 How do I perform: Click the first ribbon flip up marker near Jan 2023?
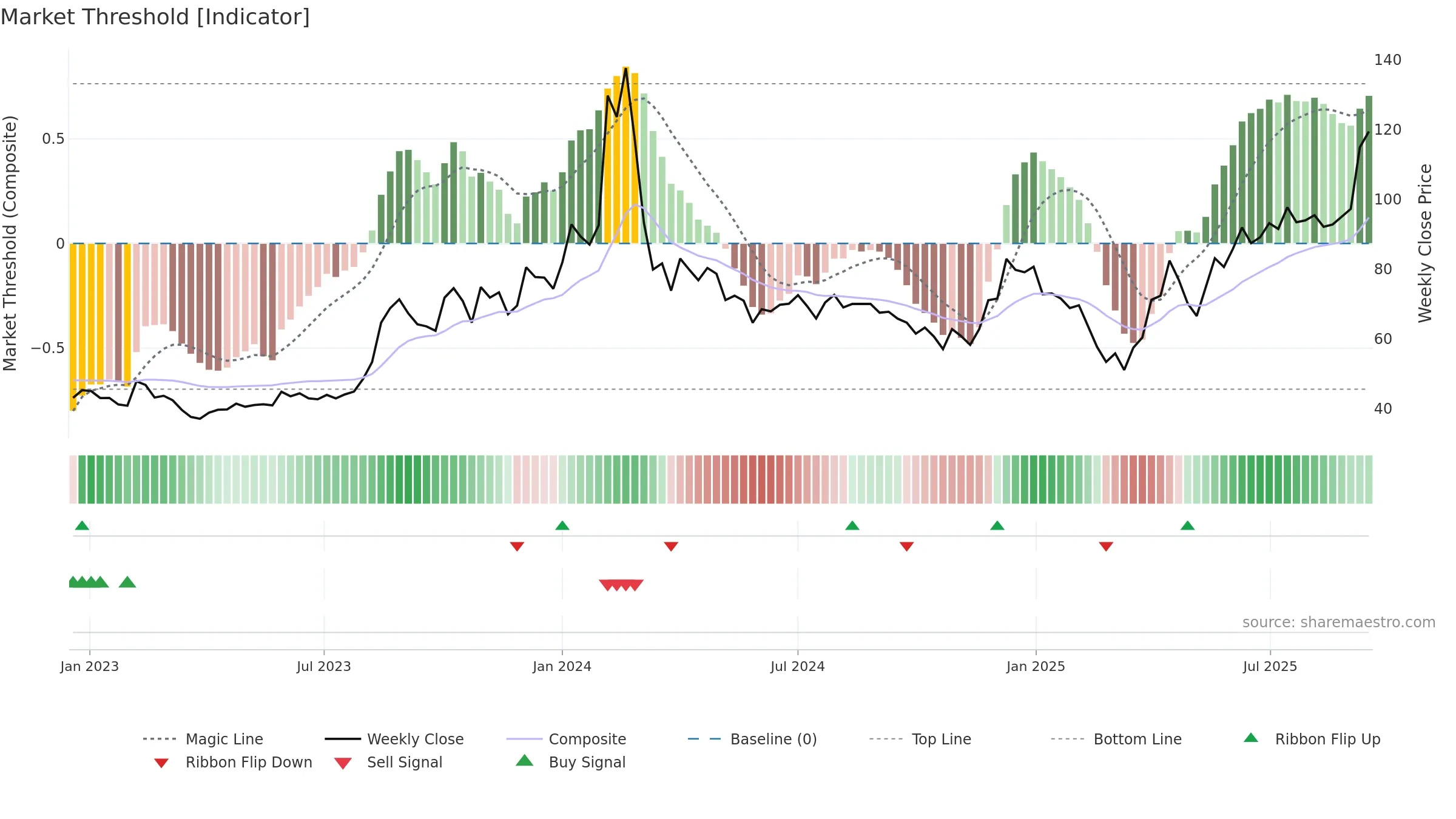point(83,525)
